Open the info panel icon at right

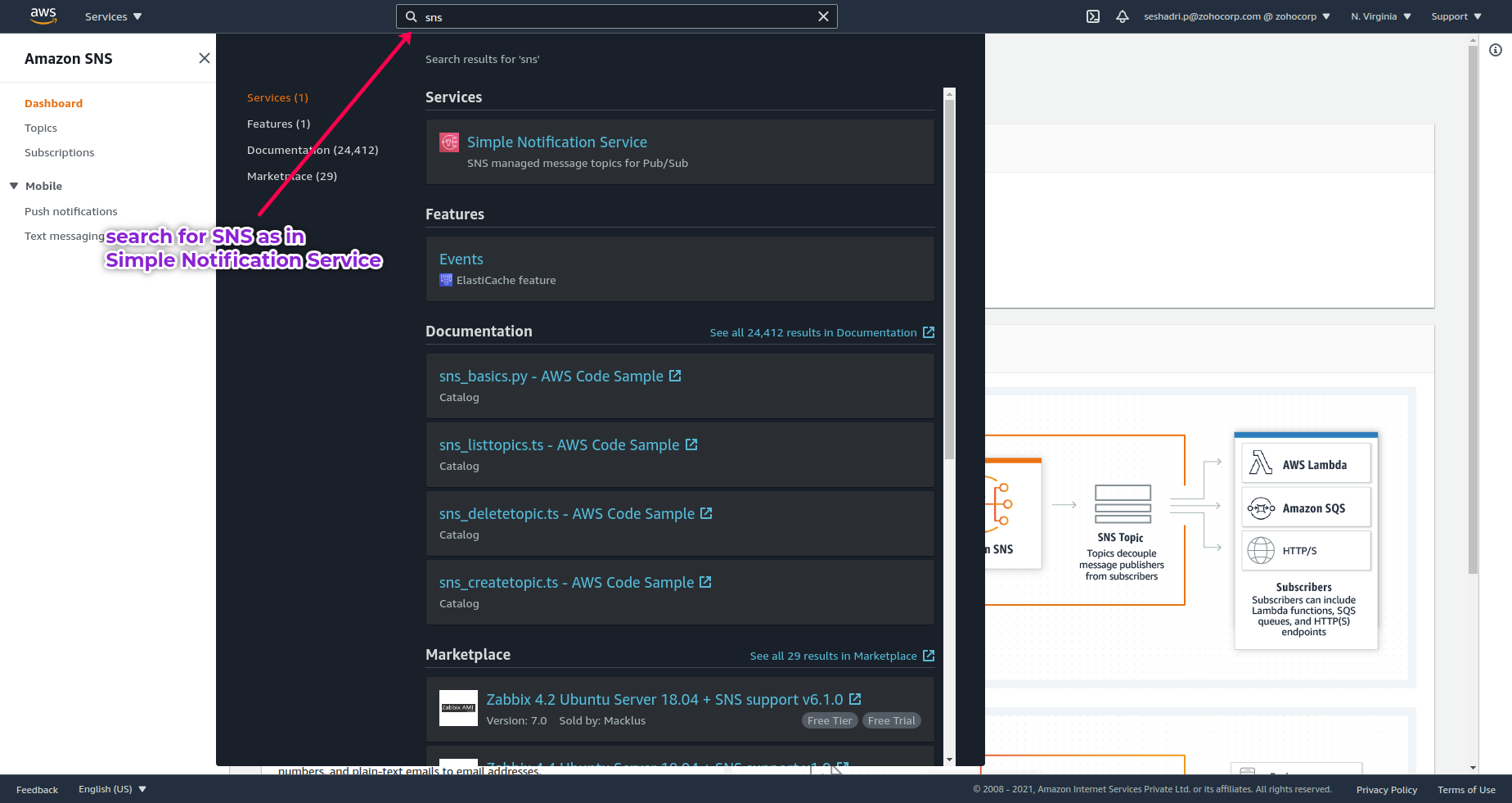pyautogui.click(x=1496, y=50)
